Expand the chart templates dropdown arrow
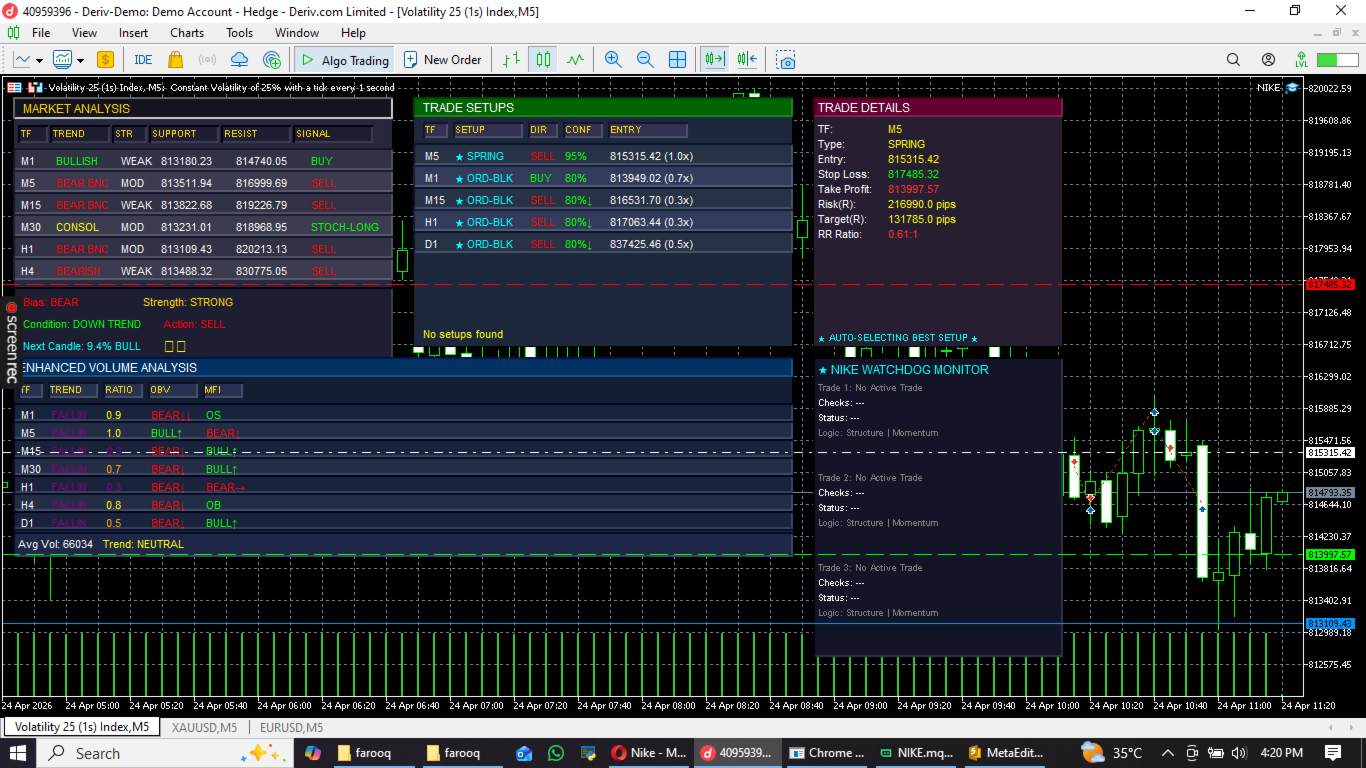The image size is (1366, 768). point(80,60)
